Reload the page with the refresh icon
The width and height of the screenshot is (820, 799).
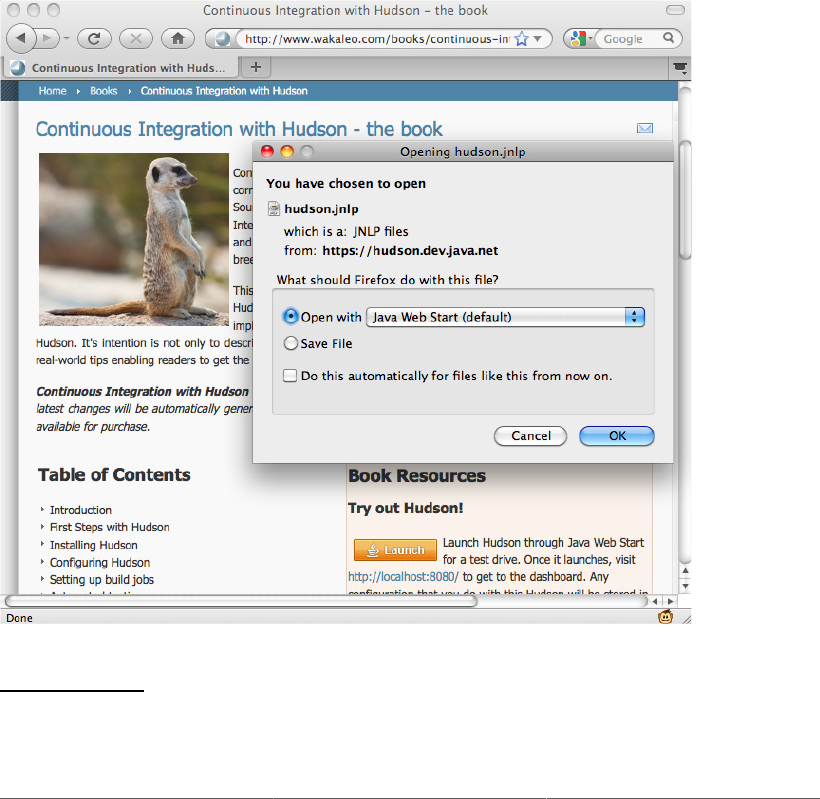(x=94, y=38)
